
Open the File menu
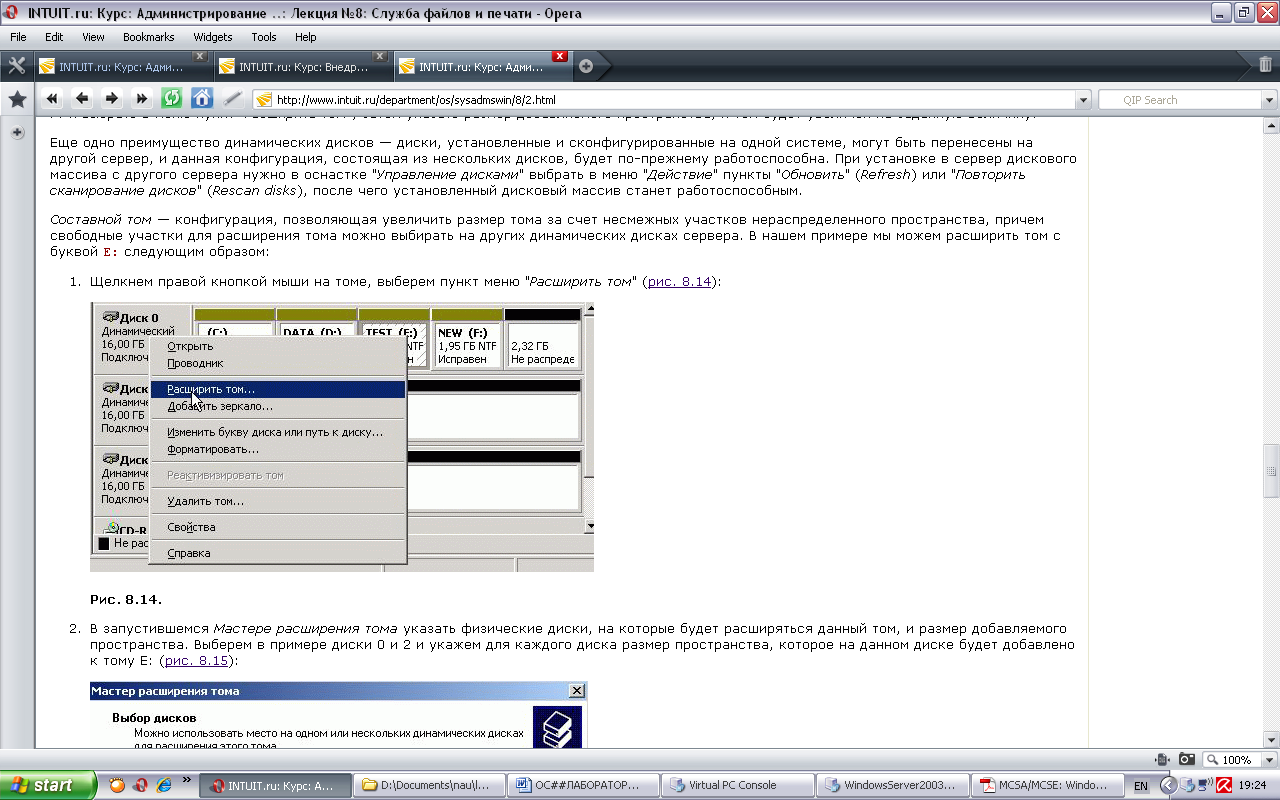19,37
